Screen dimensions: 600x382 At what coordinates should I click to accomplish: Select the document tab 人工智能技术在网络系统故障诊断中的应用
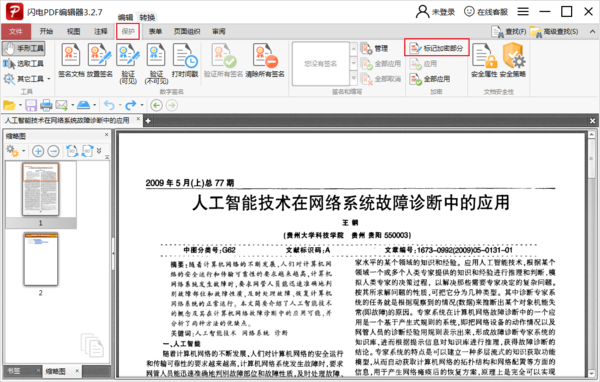coord(67,121)
